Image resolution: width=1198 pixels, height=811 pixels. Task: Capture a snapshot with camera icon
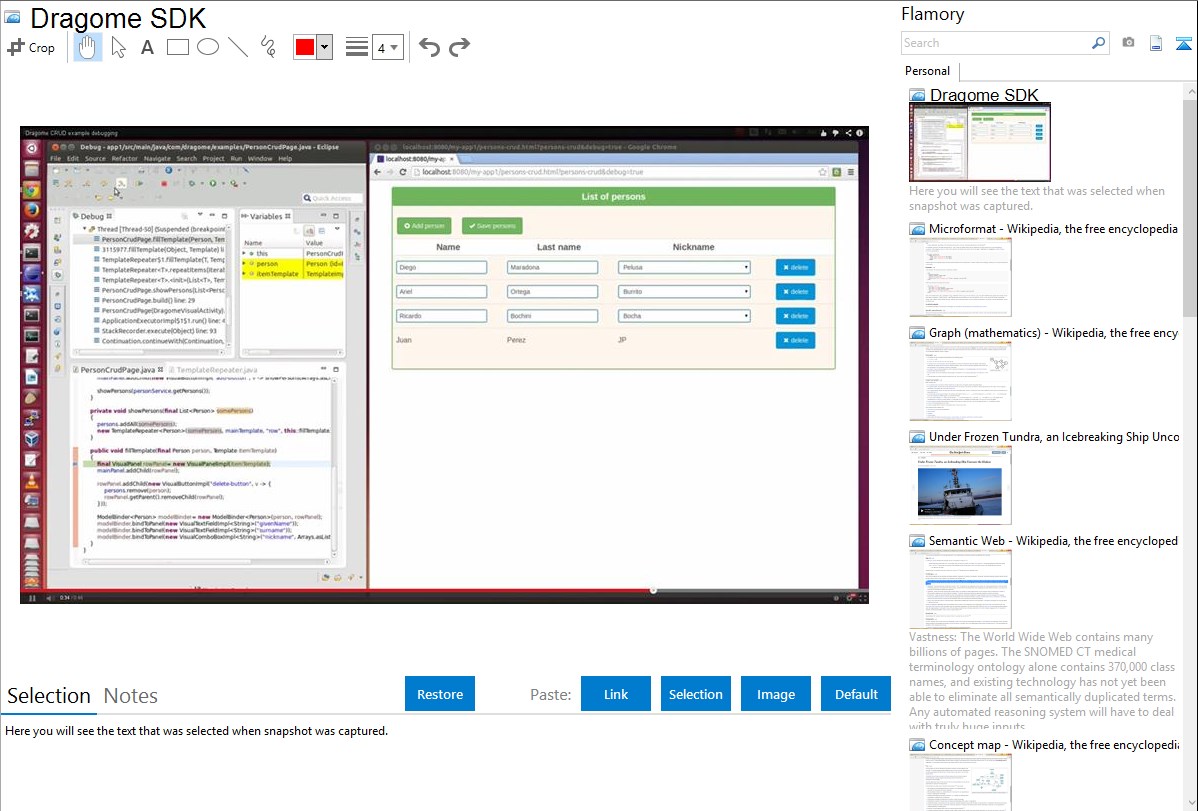1128,43
